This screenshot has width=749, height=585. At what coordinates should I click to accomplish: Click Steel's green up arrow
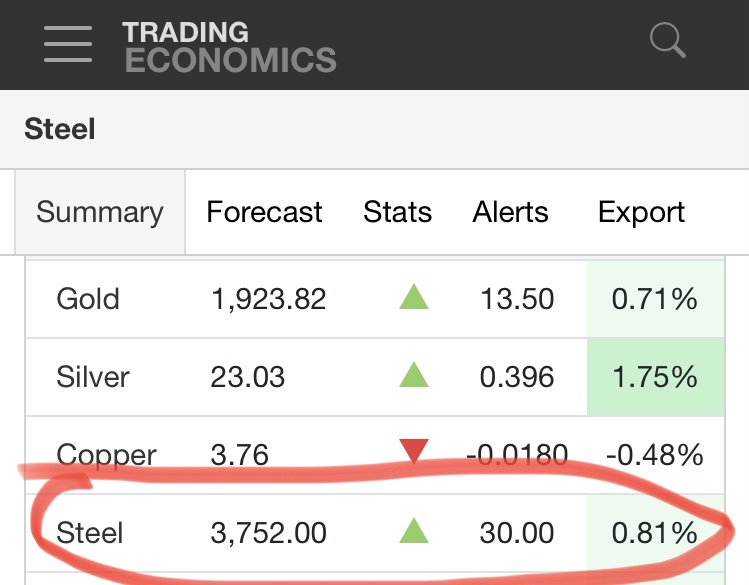click(413, 532)
